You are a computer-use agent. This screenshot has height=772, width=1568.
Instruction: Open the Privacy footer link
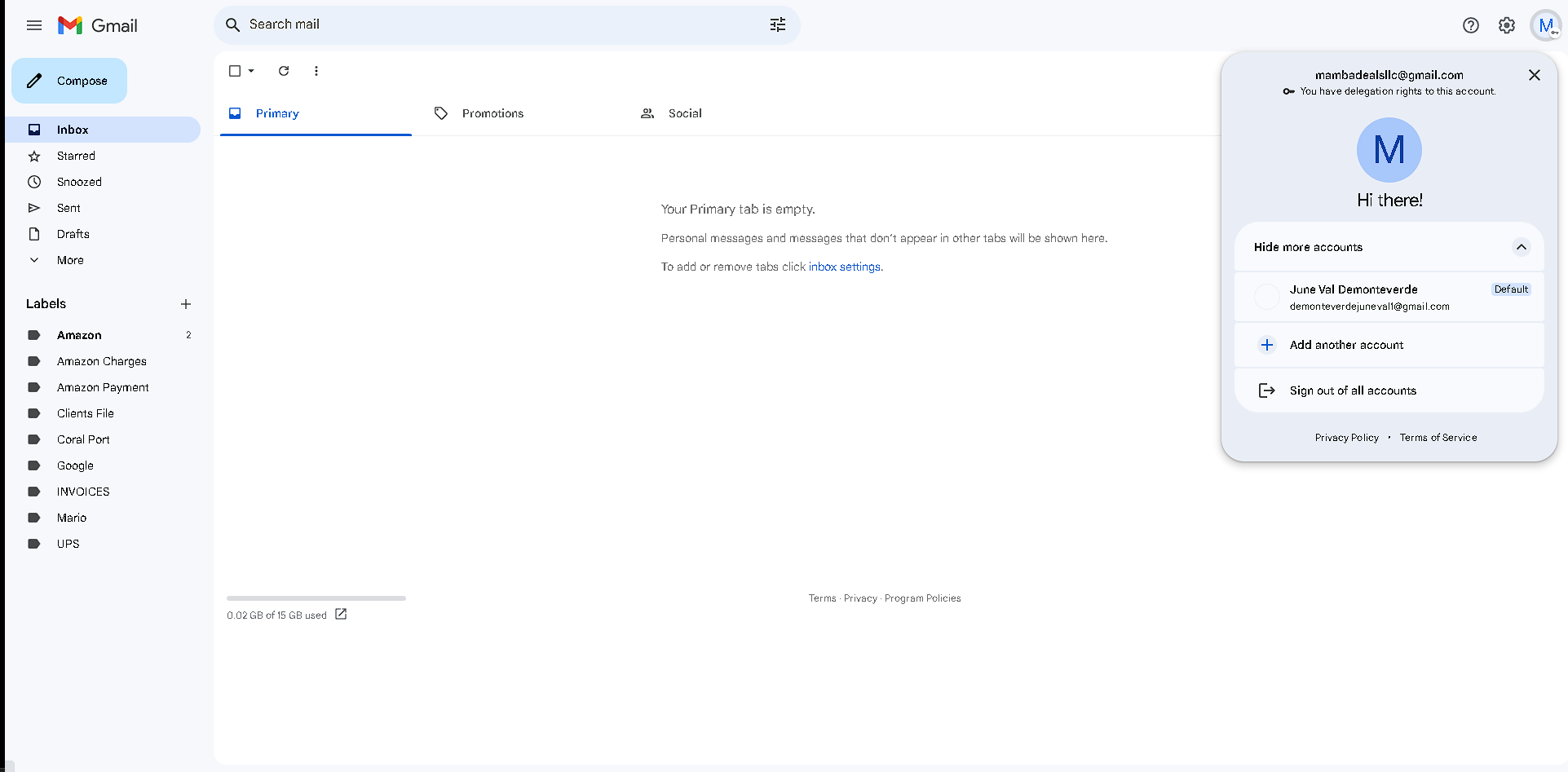(x=860, y=598)
